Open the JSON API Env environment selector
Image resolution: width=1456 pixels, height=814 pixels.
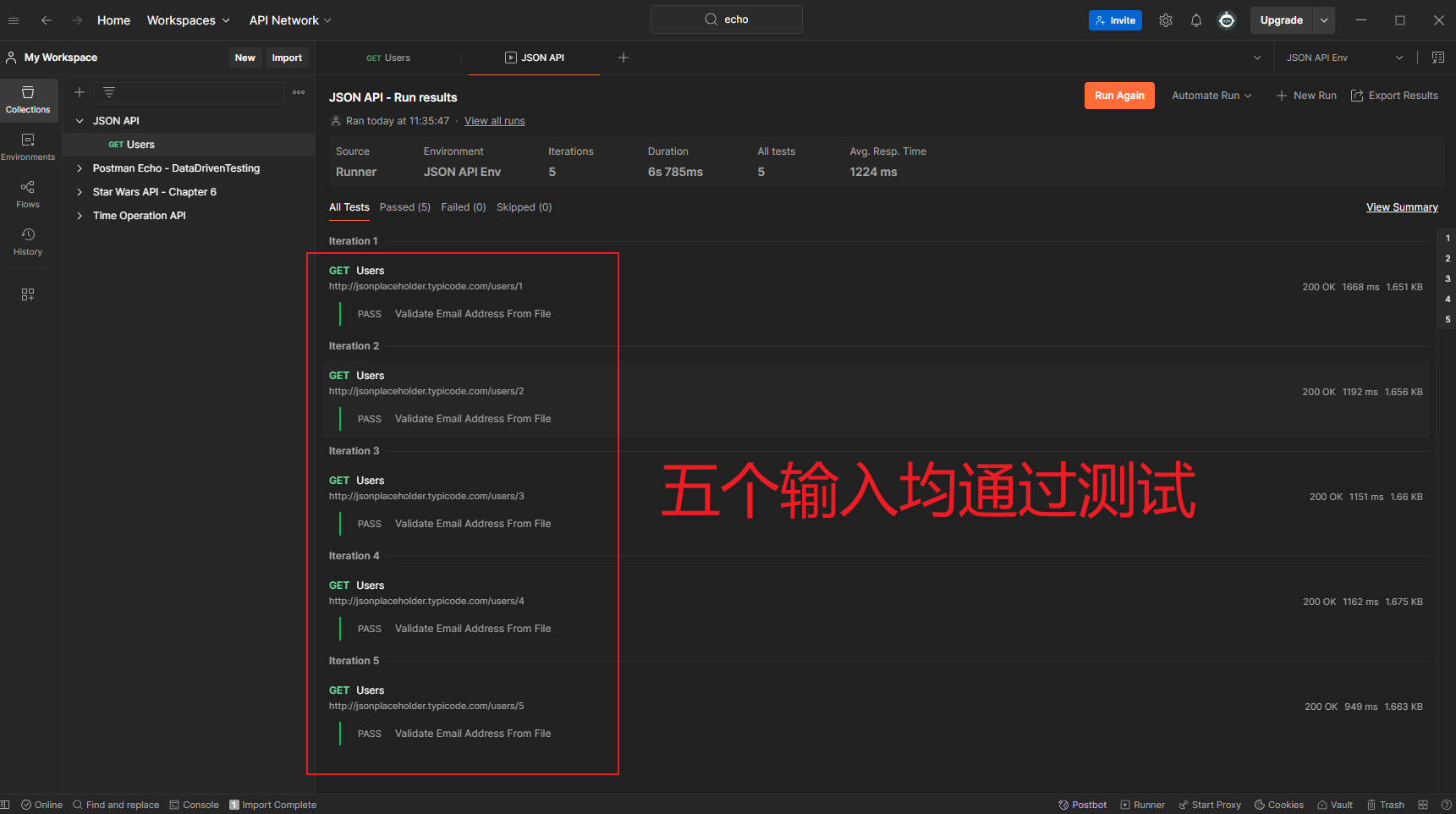click(x=1345, y=58)
